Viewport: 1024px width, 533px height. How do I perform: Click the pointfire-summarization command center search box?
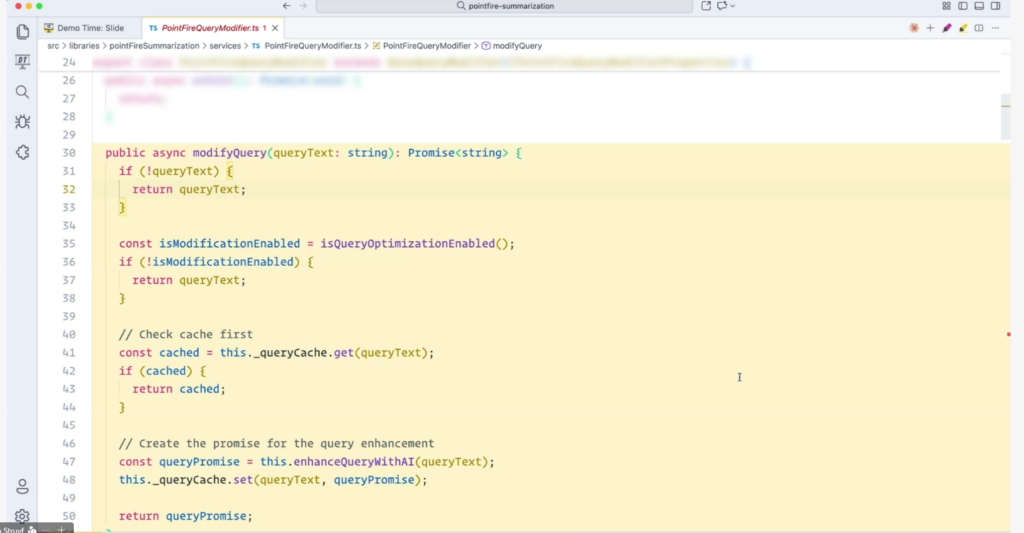click(x=511, y=6)
